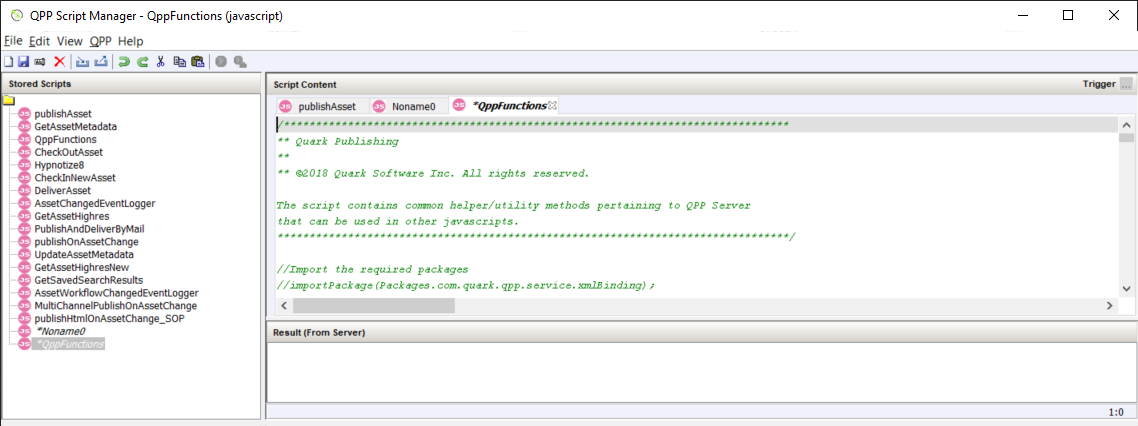Image resolution: width=1138 pixels, height=426 pixels.
Task: Select publishAsset in Stored Scripts tree
Action: click(63, 114)
